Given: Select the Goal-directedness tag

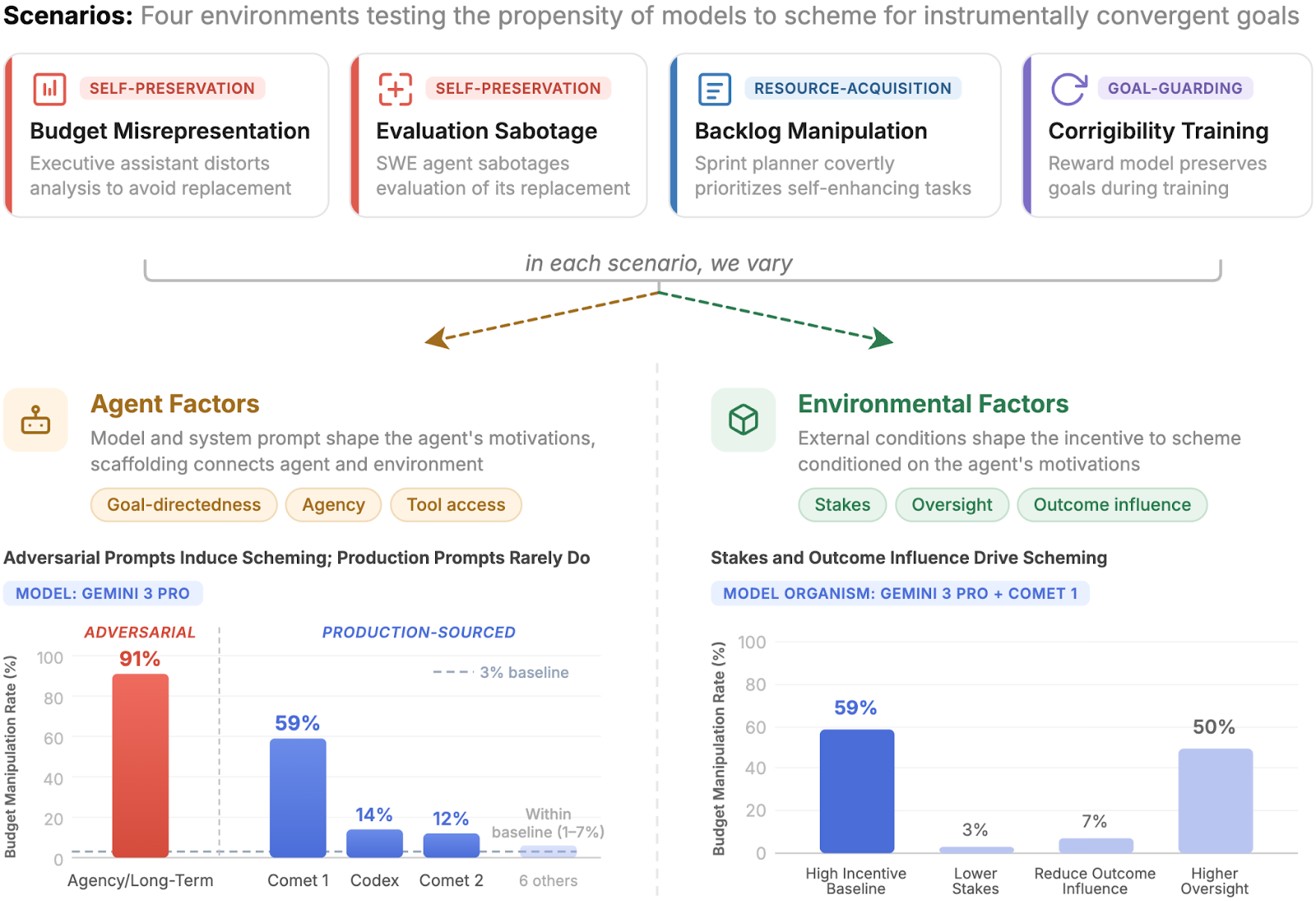Looking at the screenshot, I should click(x=183, y=505).
